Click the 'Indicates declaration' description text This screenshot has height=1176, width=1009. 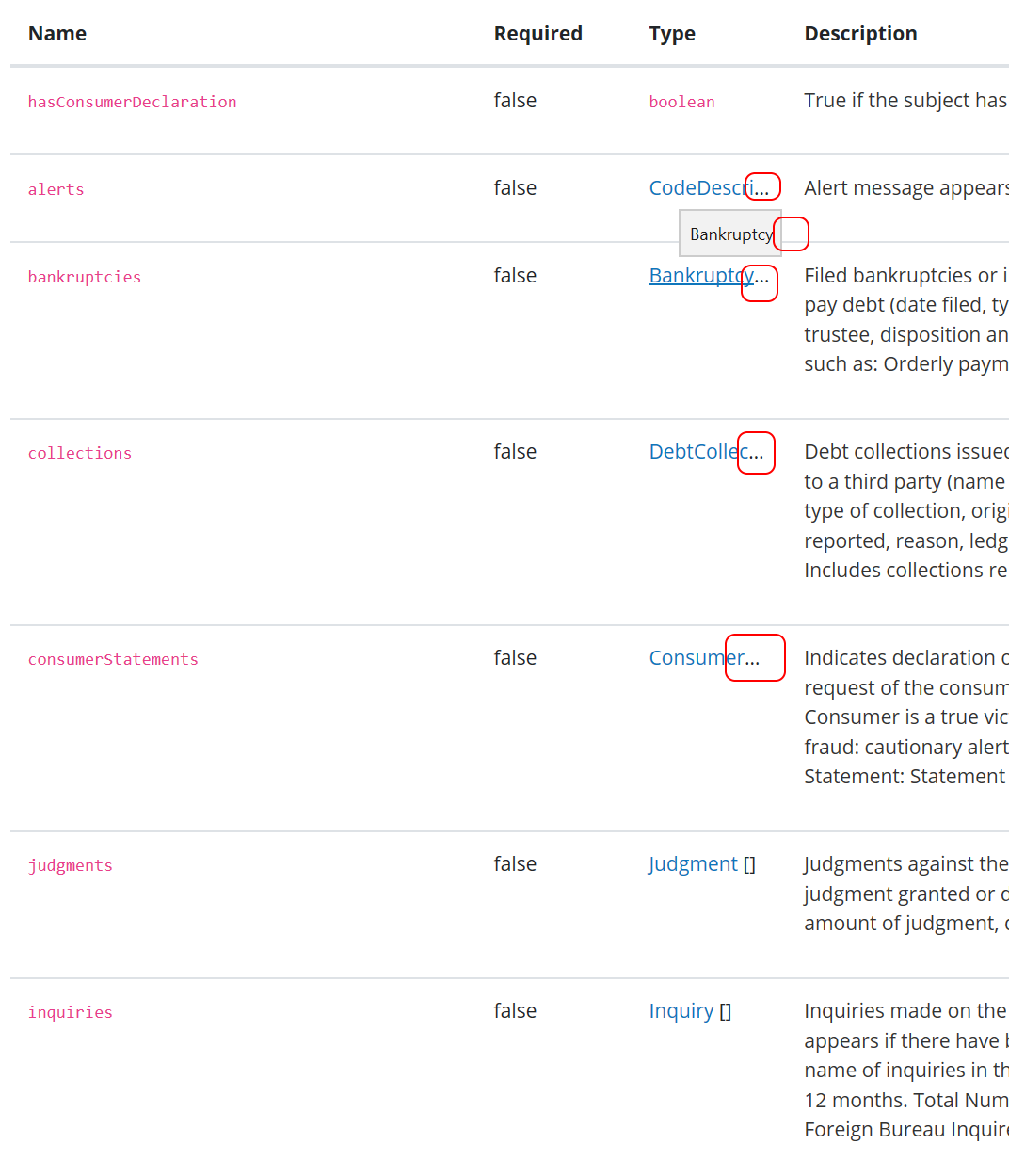[906, 717]
